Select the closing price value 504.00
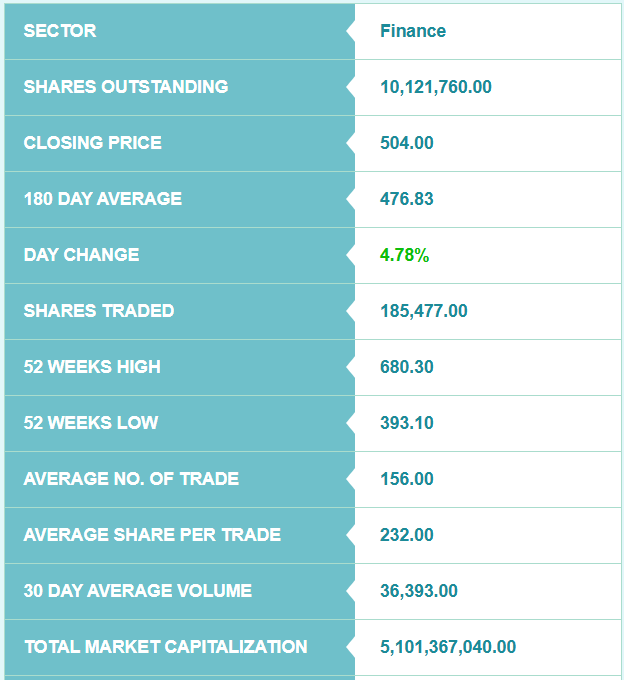624x680 pixels. click(x=407, y=143)
